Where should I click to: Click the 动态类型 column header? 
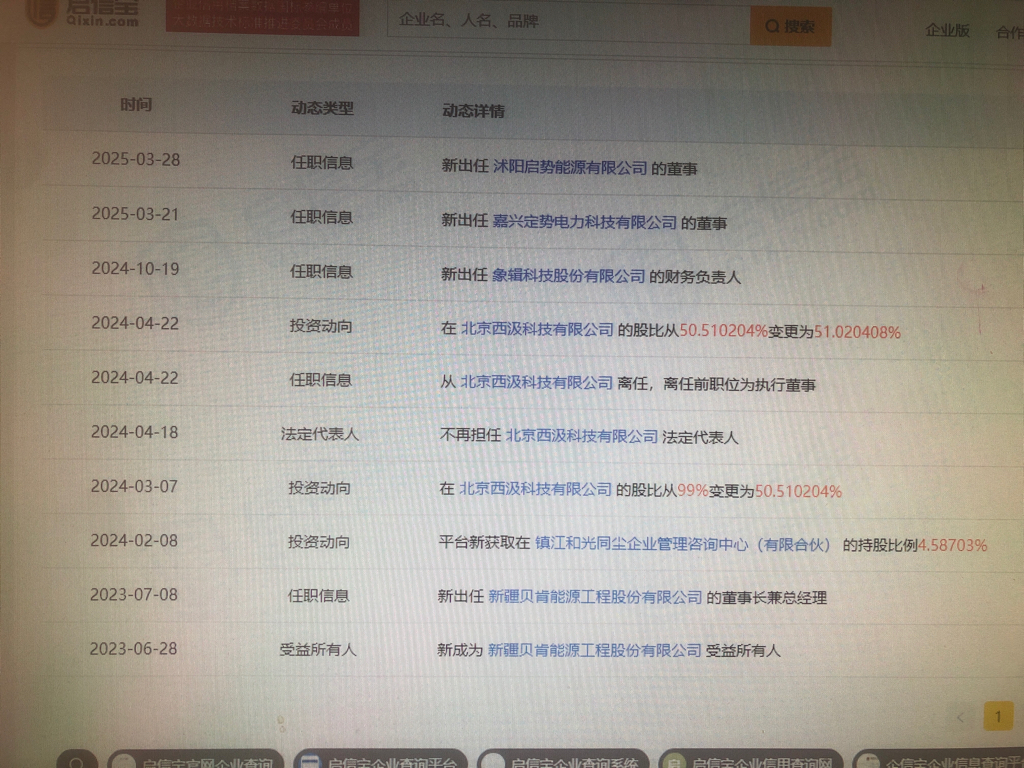click(x=322, y=108)
